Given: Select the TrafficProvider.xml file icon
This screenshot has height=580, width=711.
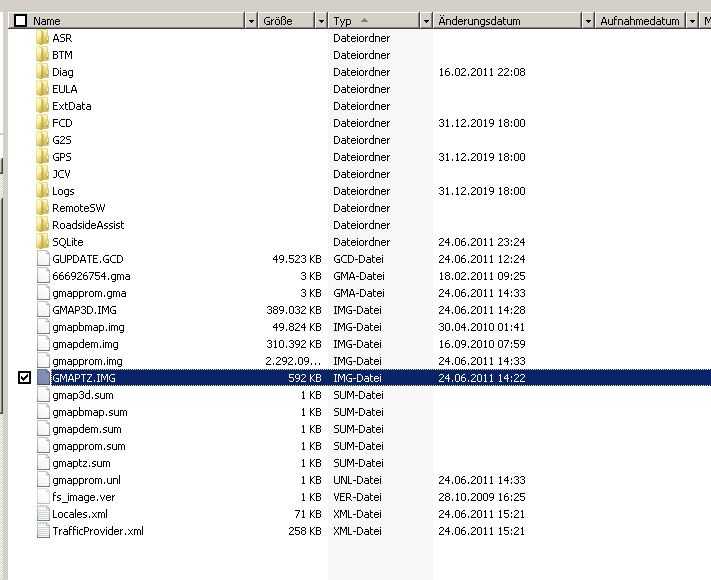Looking at the screenshot, I should (42, 531).
